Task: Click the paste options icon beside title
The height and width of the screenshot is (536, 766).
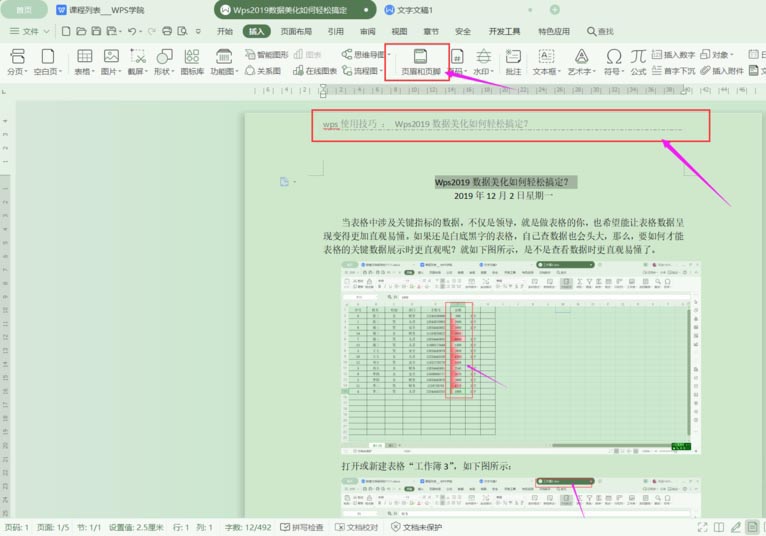Action: (286, 182)
